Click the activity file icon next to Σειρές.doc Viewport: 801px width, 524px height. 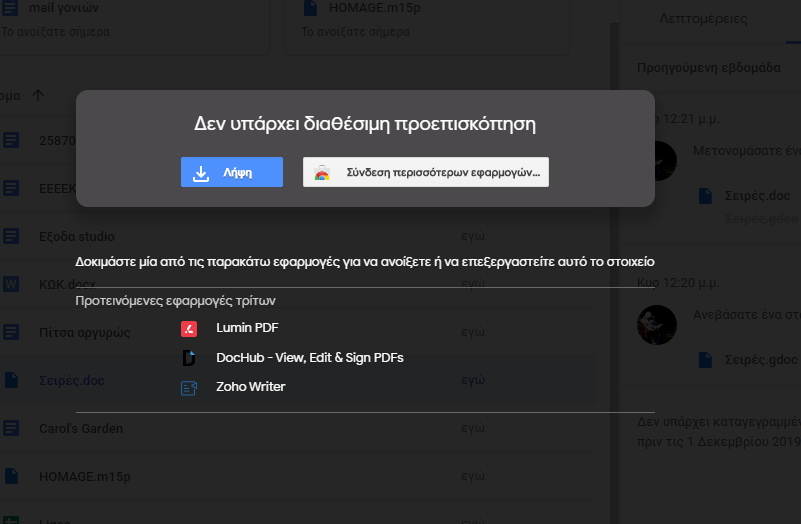coord(705,196)
